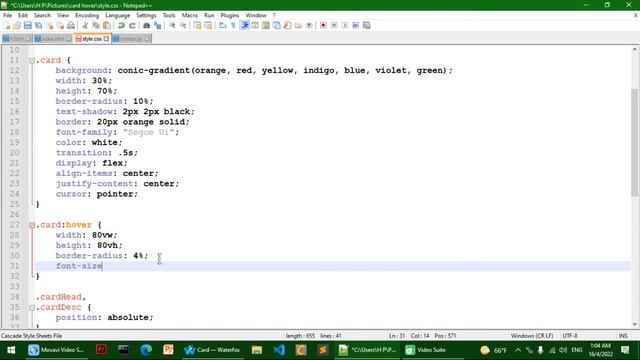Click the Open file toolbar icon

(17, 25)
